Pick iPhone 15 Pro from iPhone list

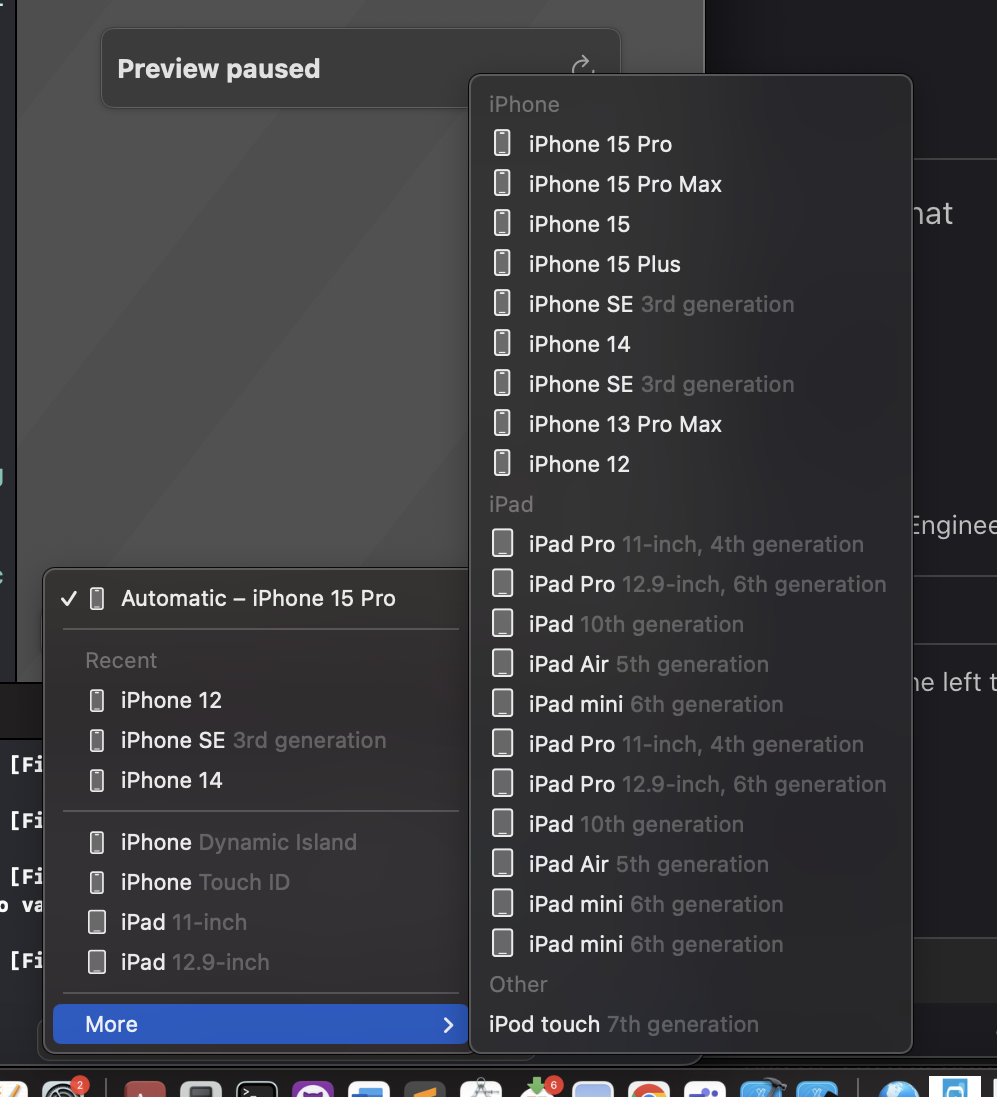691,144
